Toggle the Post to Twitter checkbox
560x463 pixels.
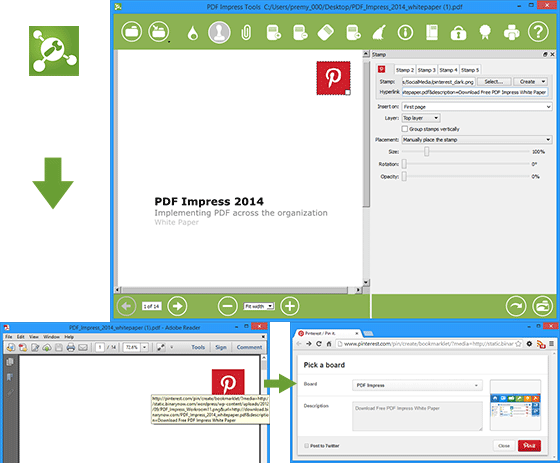point(306,445)
